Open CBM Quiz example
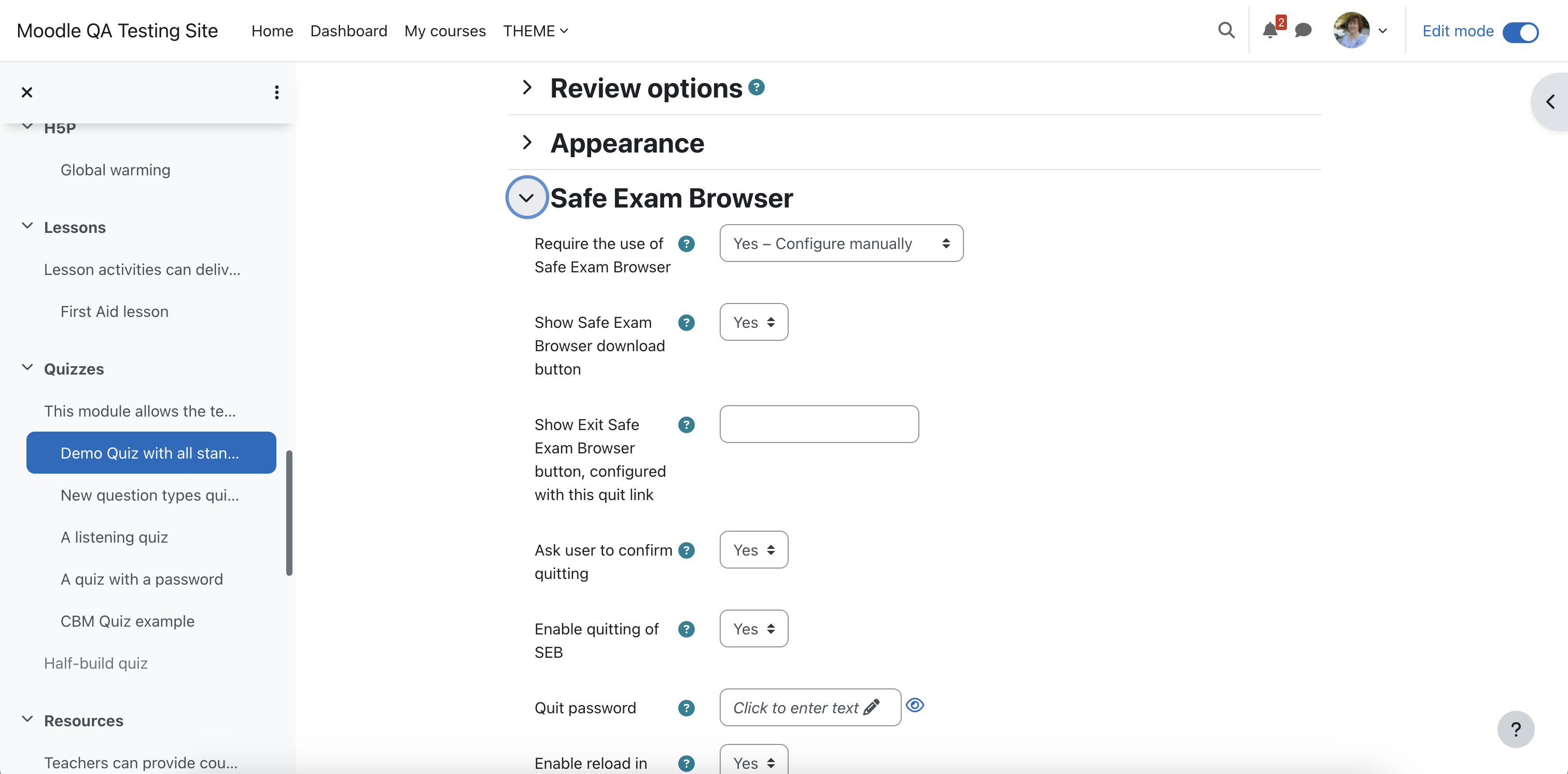This screenshot has width=1568, height=774. [x=127, y=621]
